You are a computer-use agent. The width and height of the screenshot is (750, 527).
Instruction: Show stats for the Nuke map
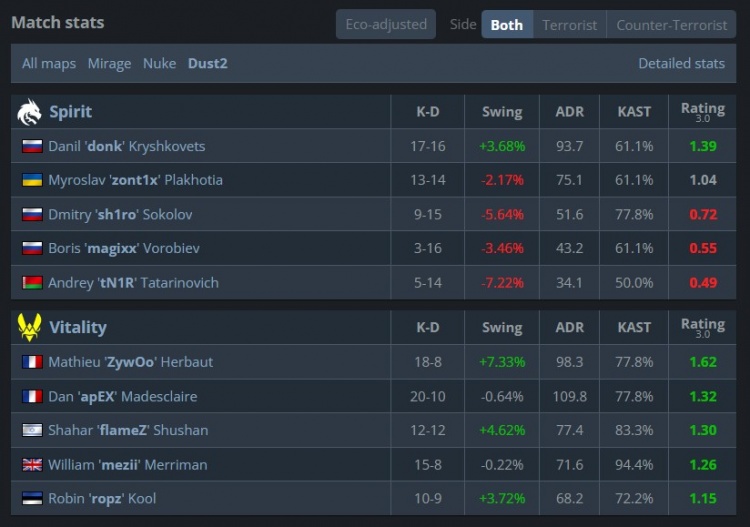(x=159, y=63)
